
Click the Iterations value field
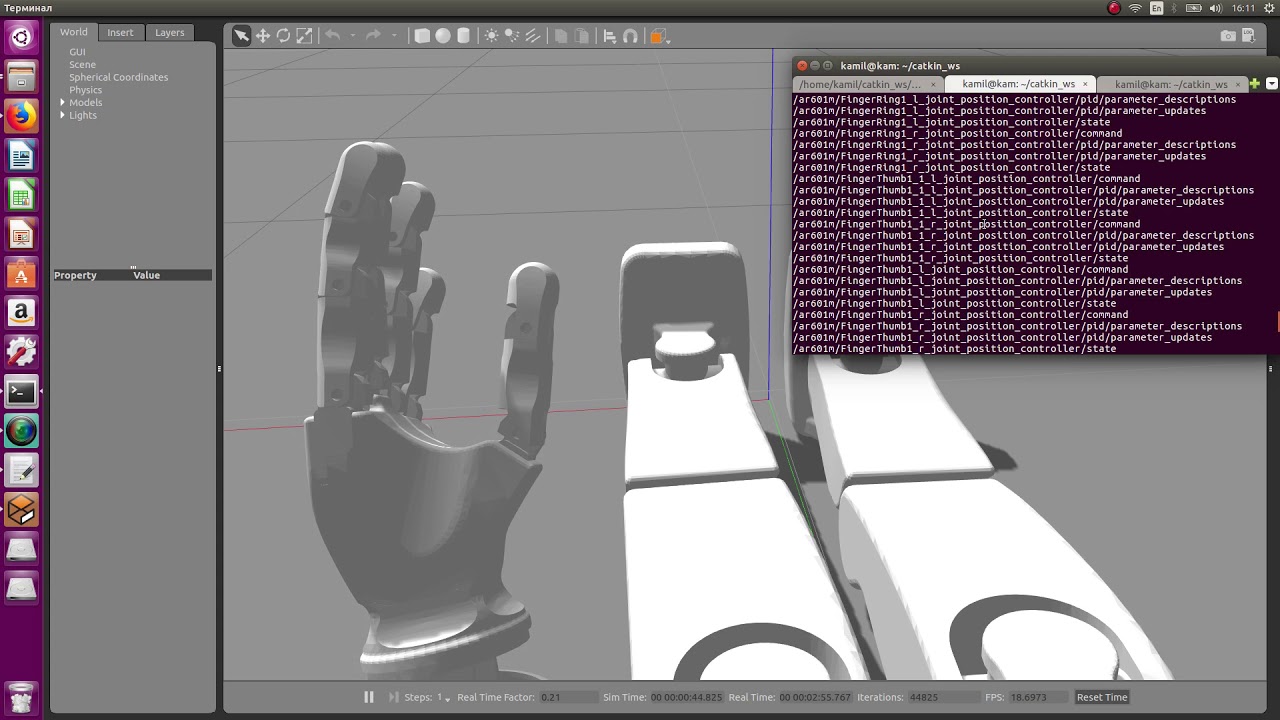(x=942, y=697)
